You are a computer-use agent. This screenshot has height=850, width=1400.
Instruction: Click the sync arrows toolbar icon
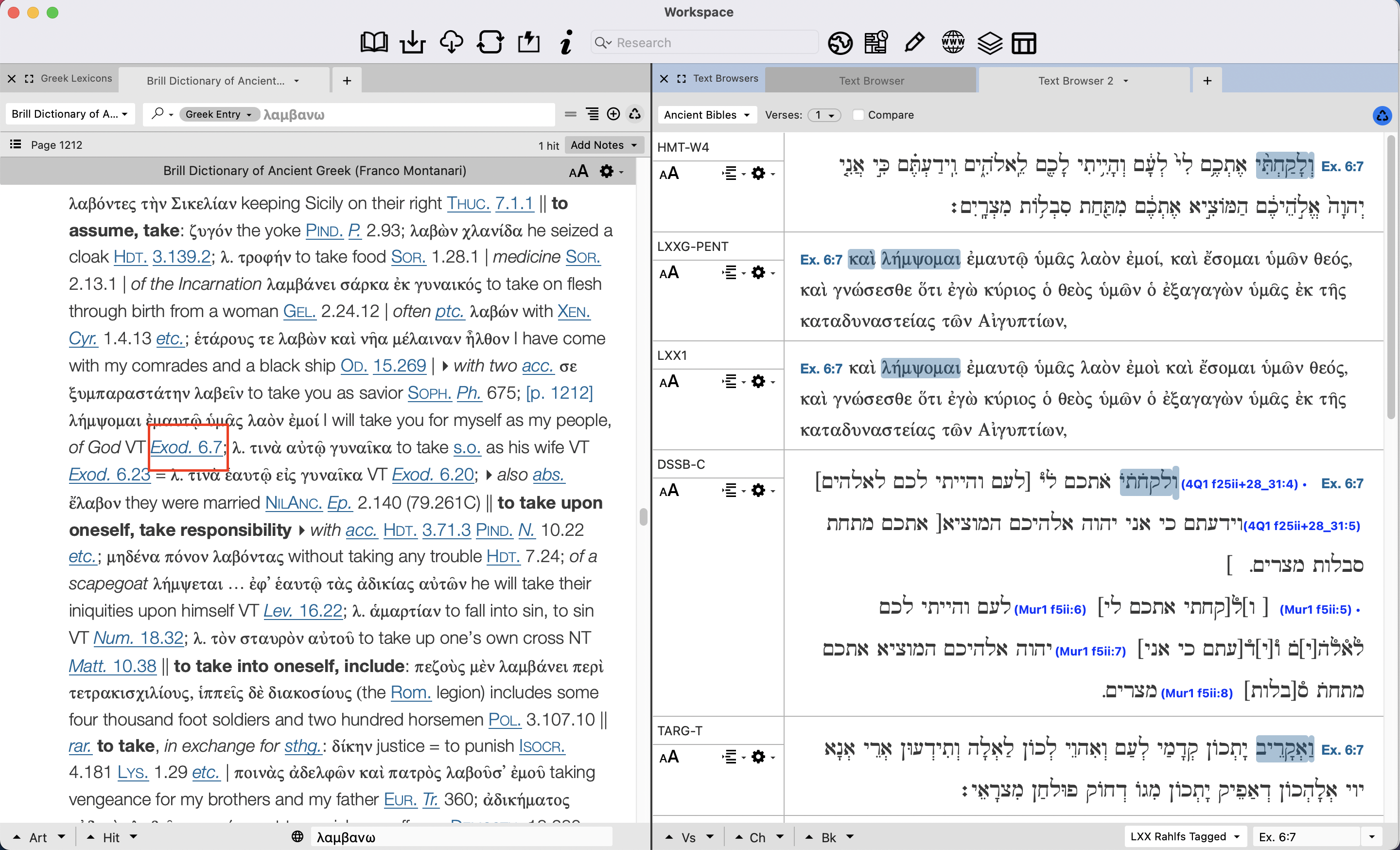490,43
